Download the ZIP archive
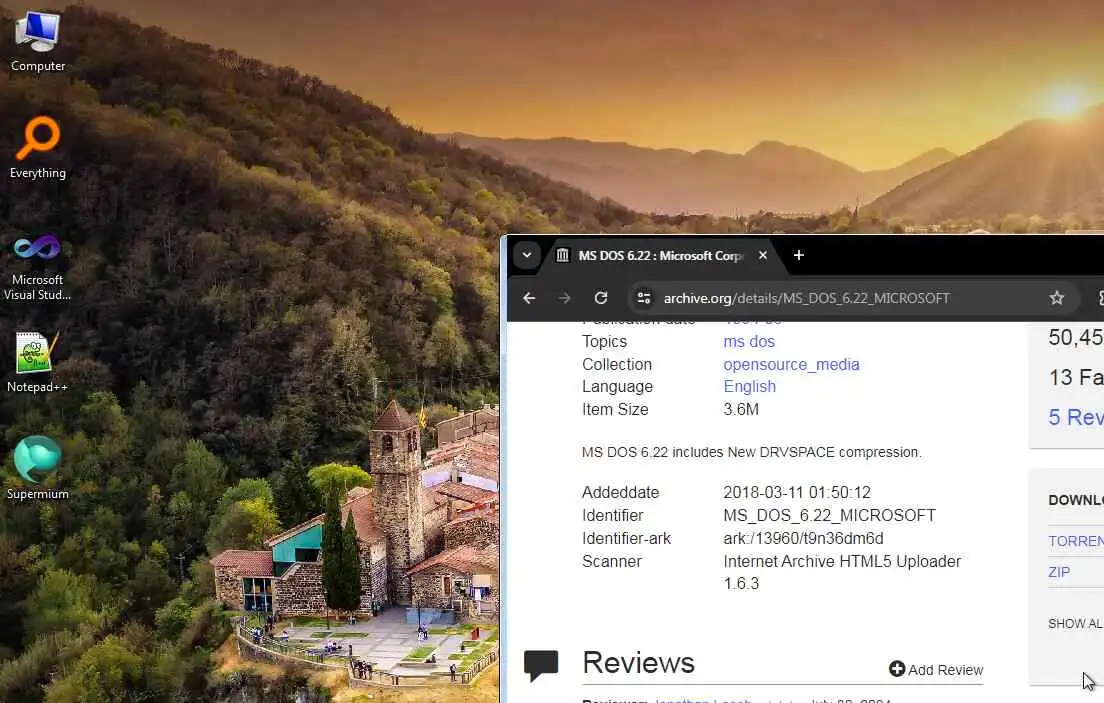 (x=1059, y=572)
